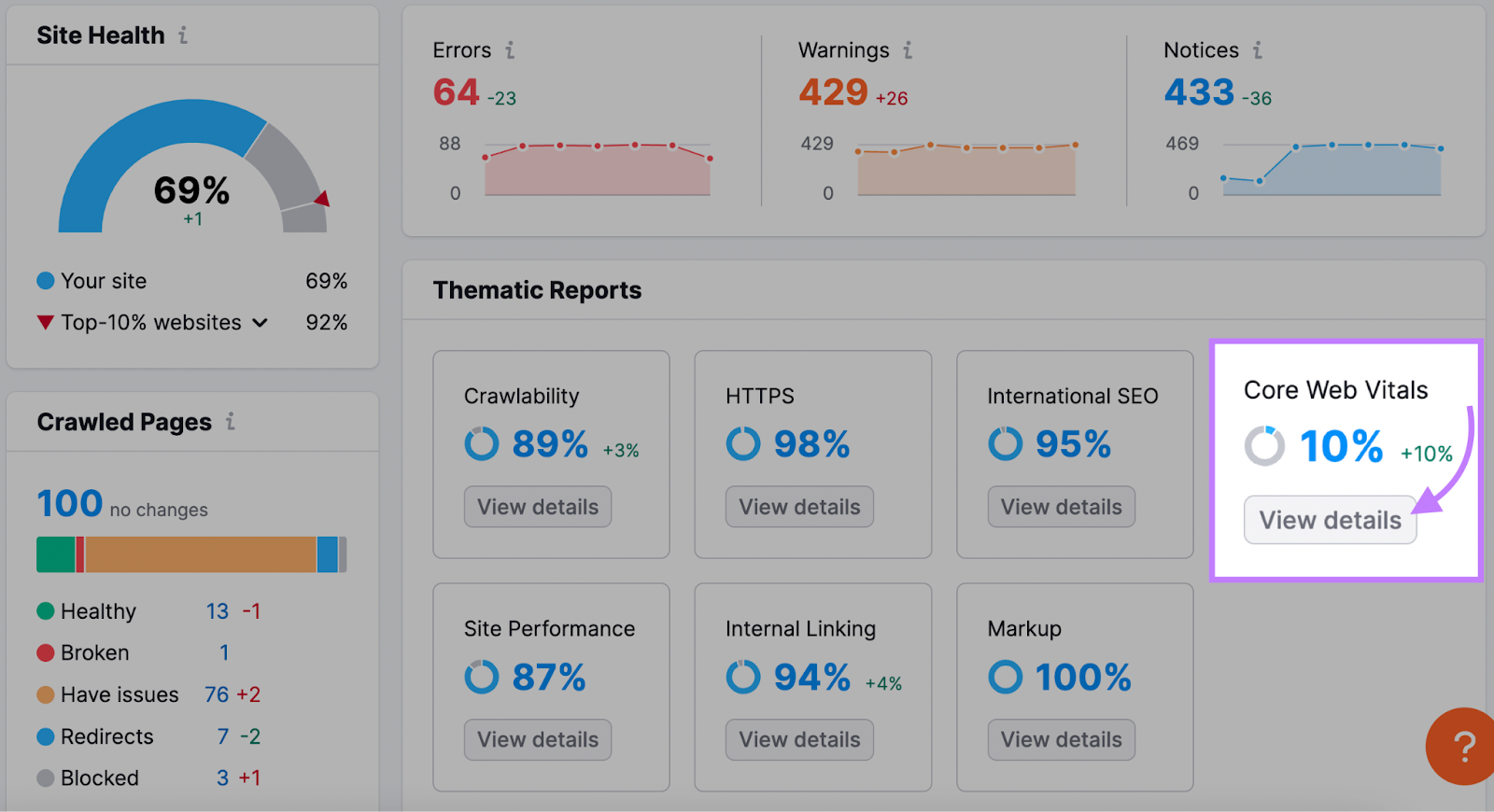Click View details under International SEO
1494x812 pixels.
[x=1061, y=506]
